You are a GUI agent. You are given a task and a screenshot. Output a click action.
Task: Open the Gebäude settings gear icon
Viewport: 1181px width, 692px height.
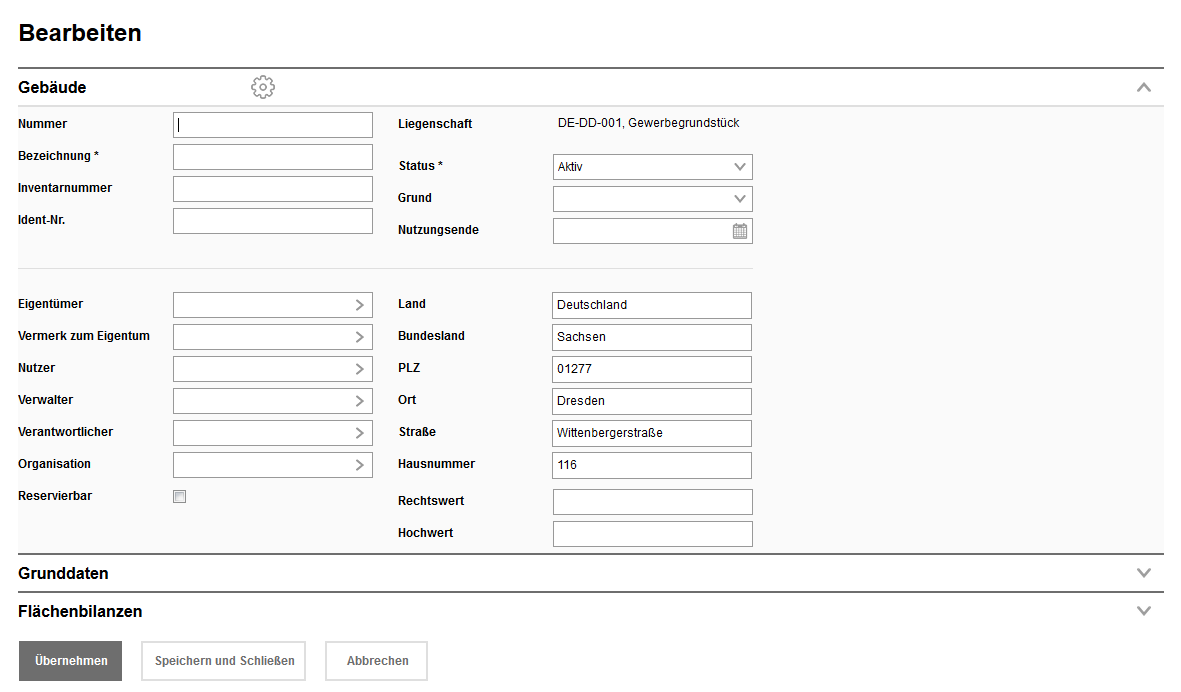pos(263,88)
